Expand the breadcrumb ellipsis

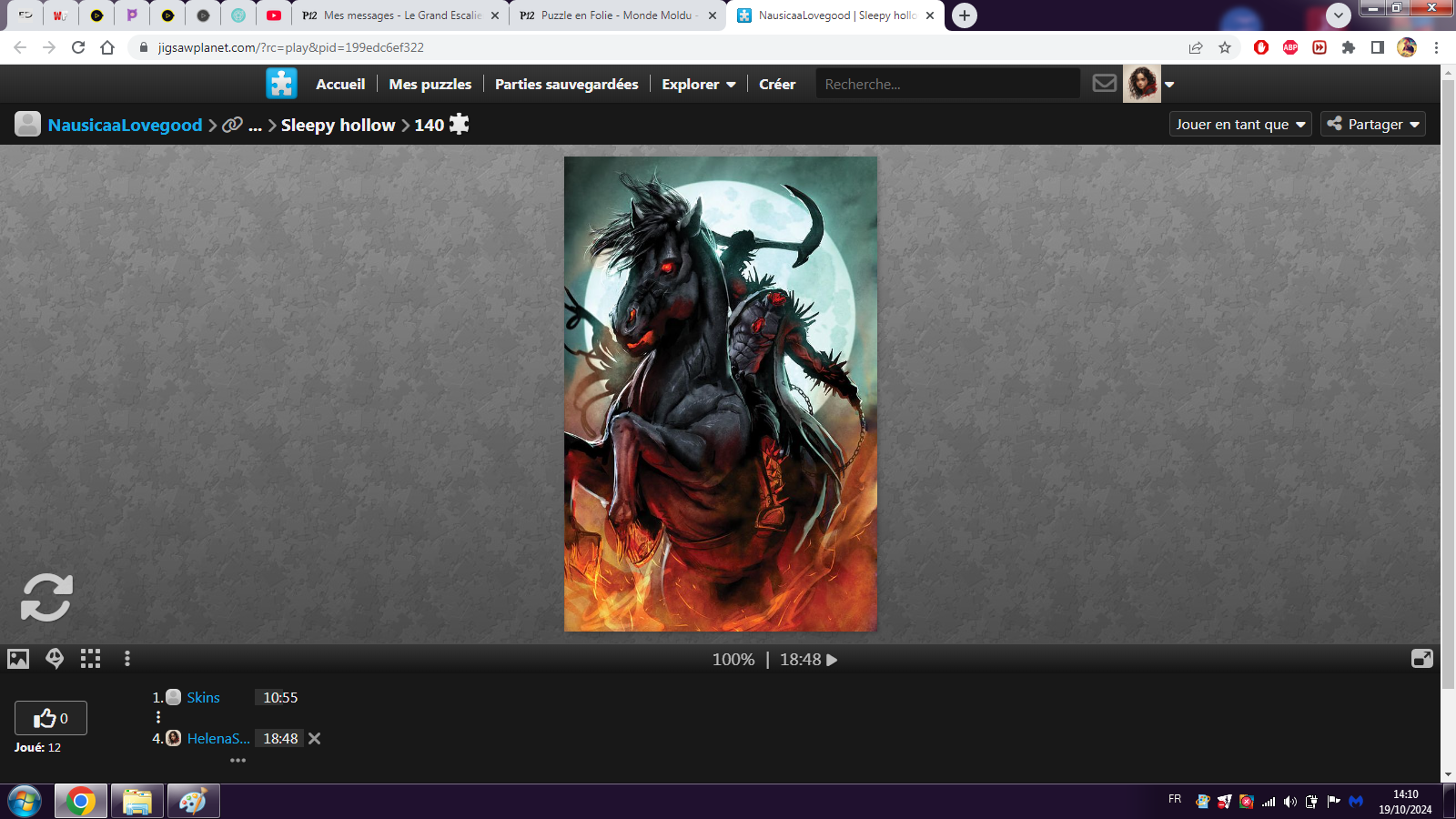[255, 126]
